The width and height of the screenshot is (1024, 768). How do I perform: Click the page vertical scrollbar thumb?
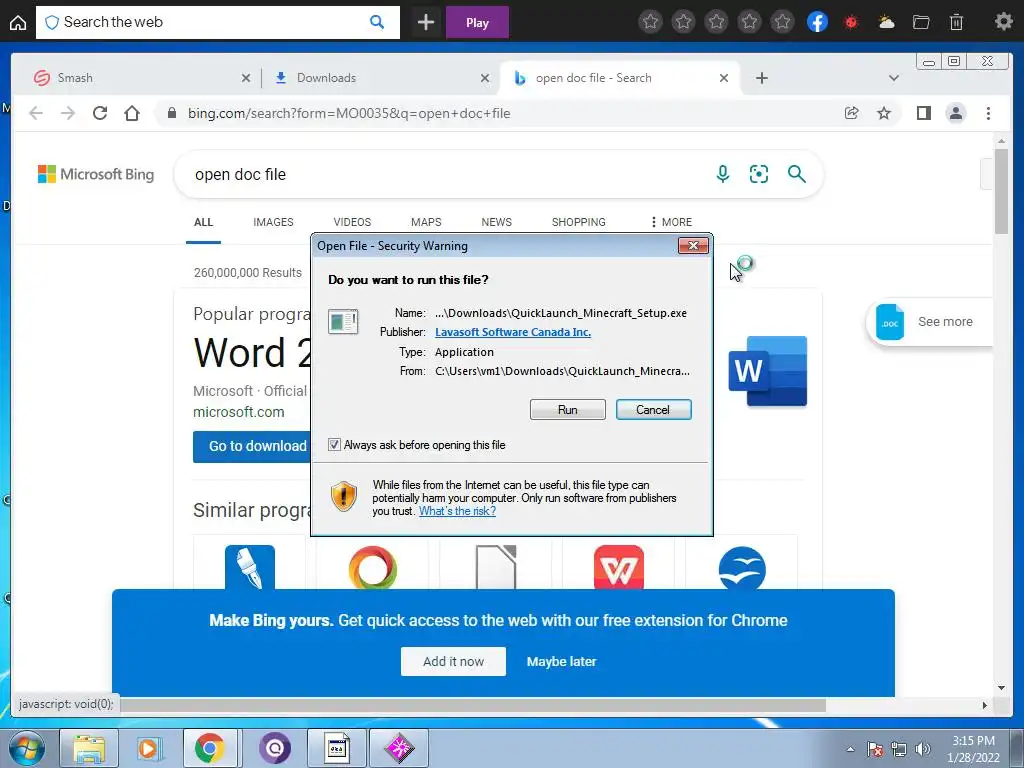pos(1001,191)
